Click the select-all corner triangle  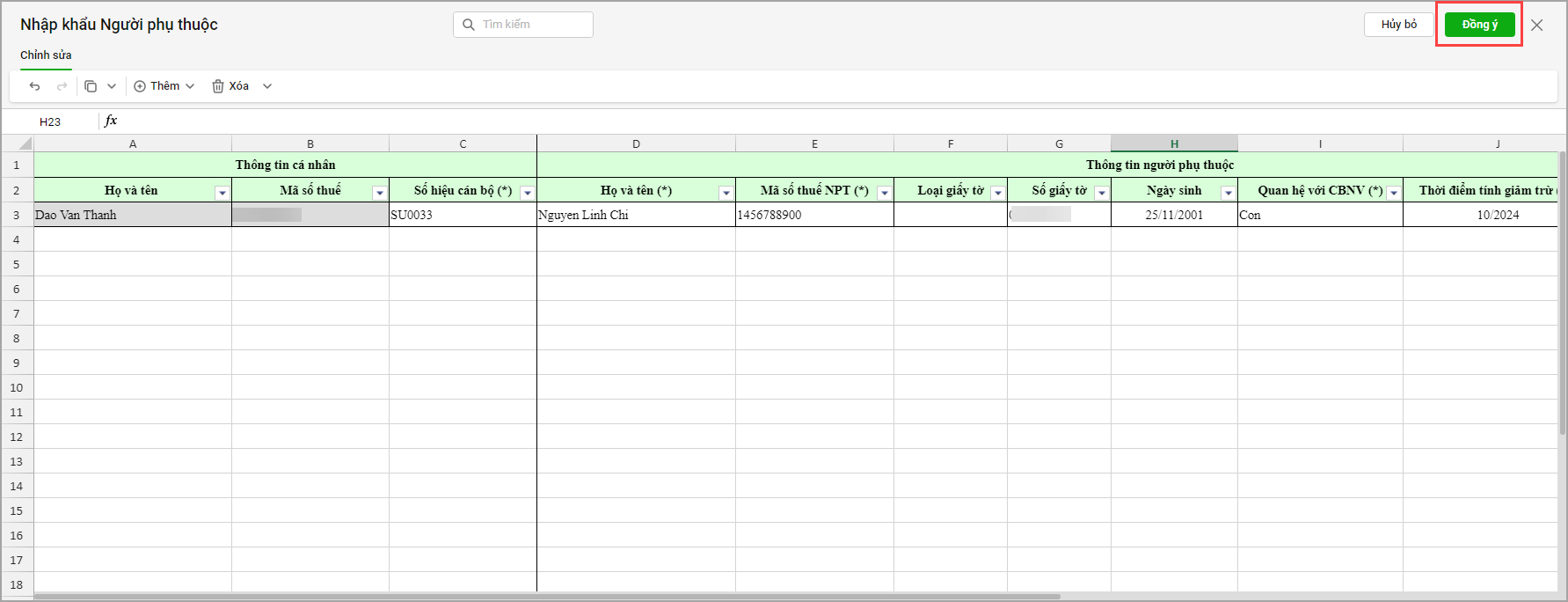[x=25, y=144]
